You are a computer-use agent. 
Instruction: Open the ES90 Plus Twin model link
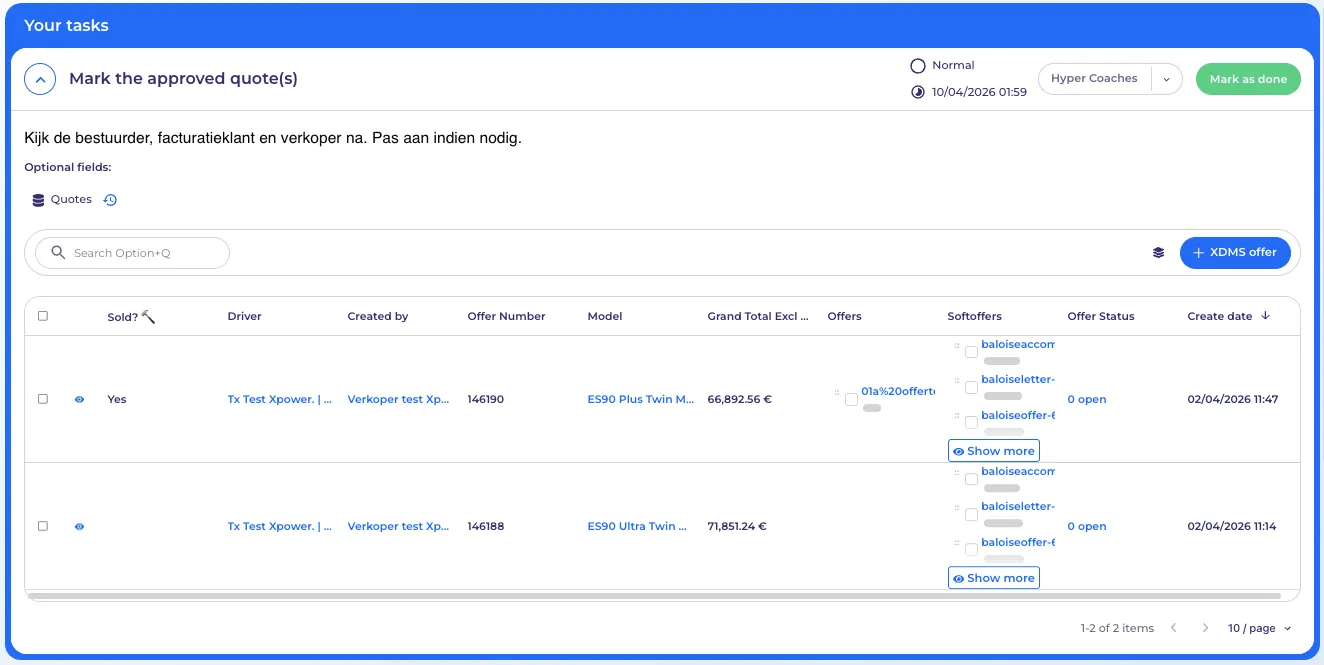tap(641, 399)
